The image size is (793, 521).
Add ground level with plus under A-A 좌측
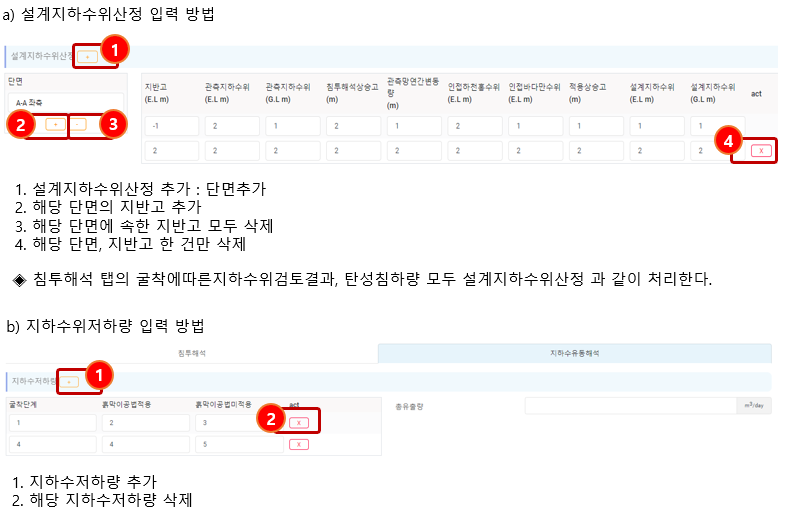[55, 124]
